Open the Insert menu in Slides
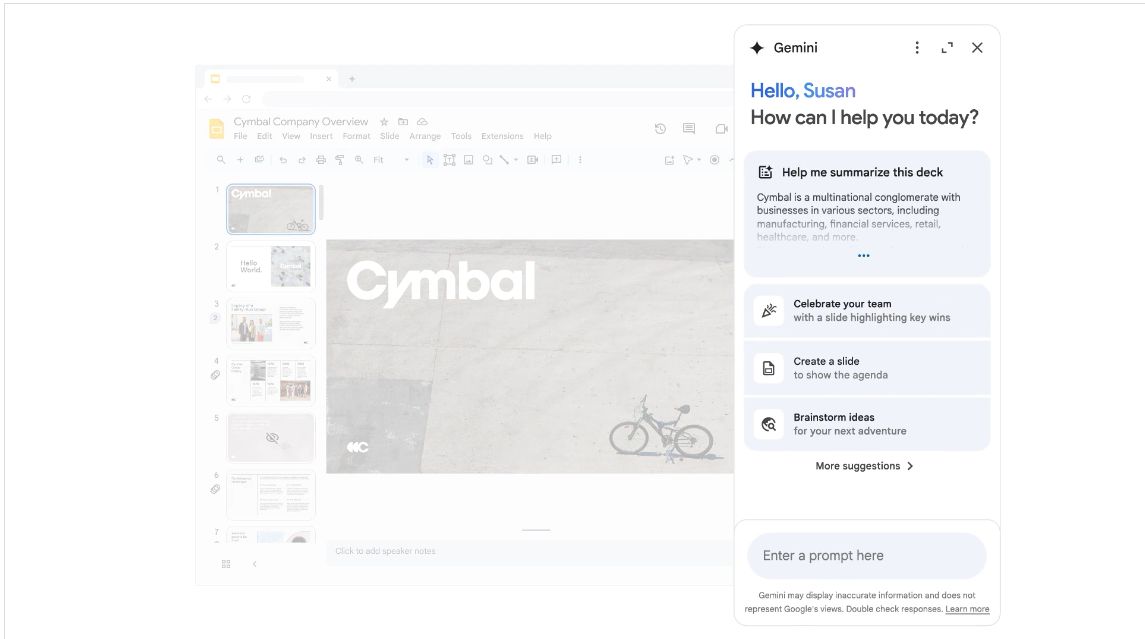 pos(321,137)
